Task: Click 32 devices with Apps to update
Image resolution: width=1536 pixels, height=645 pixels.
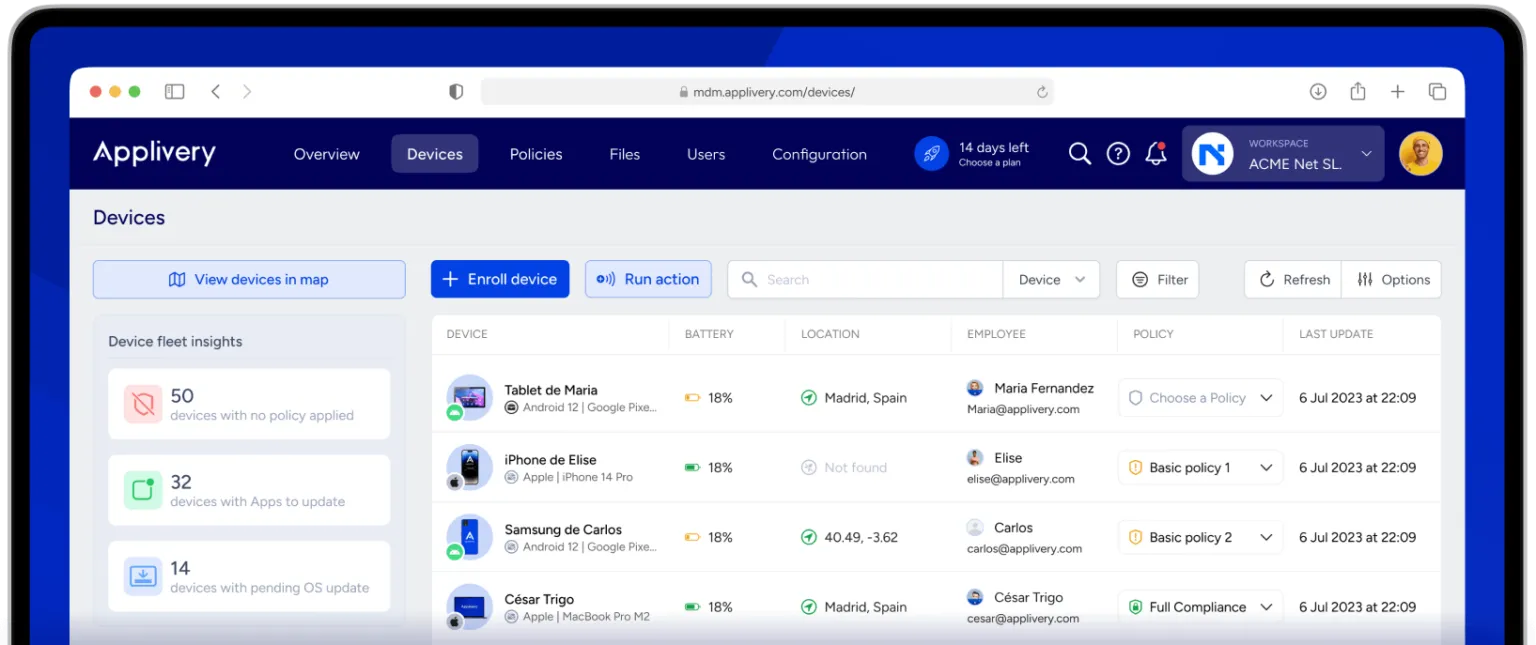Action: (249, 490)
